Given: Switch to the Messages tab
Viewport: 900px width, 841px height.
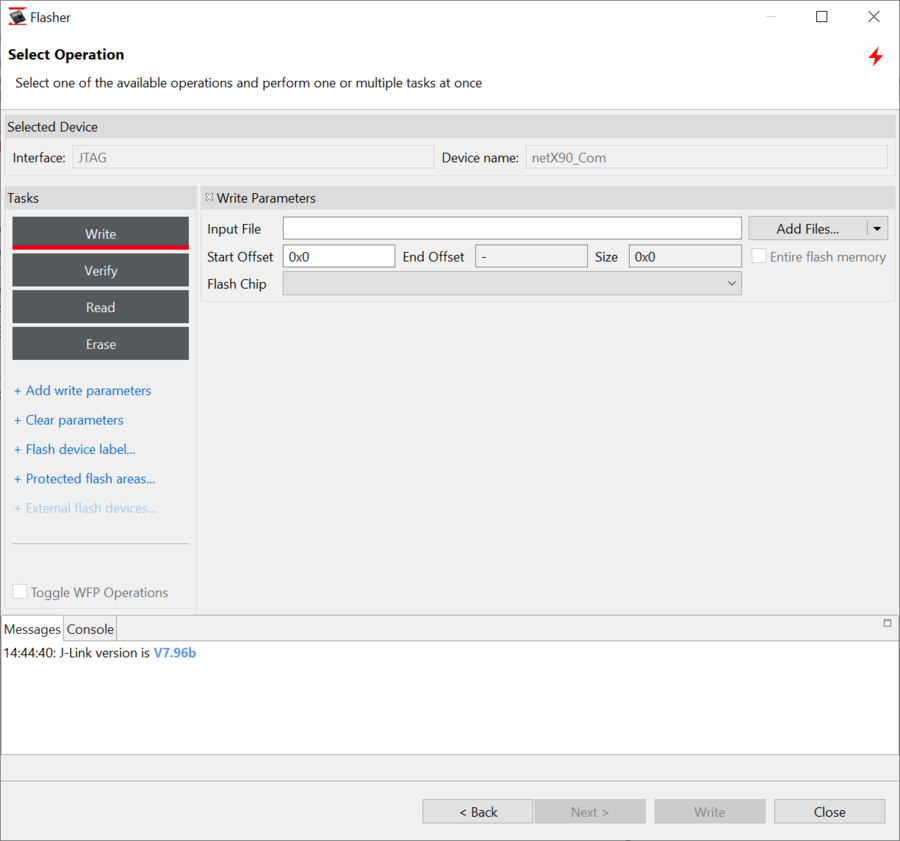Looking at the screenshot, I should click(32, 629).
